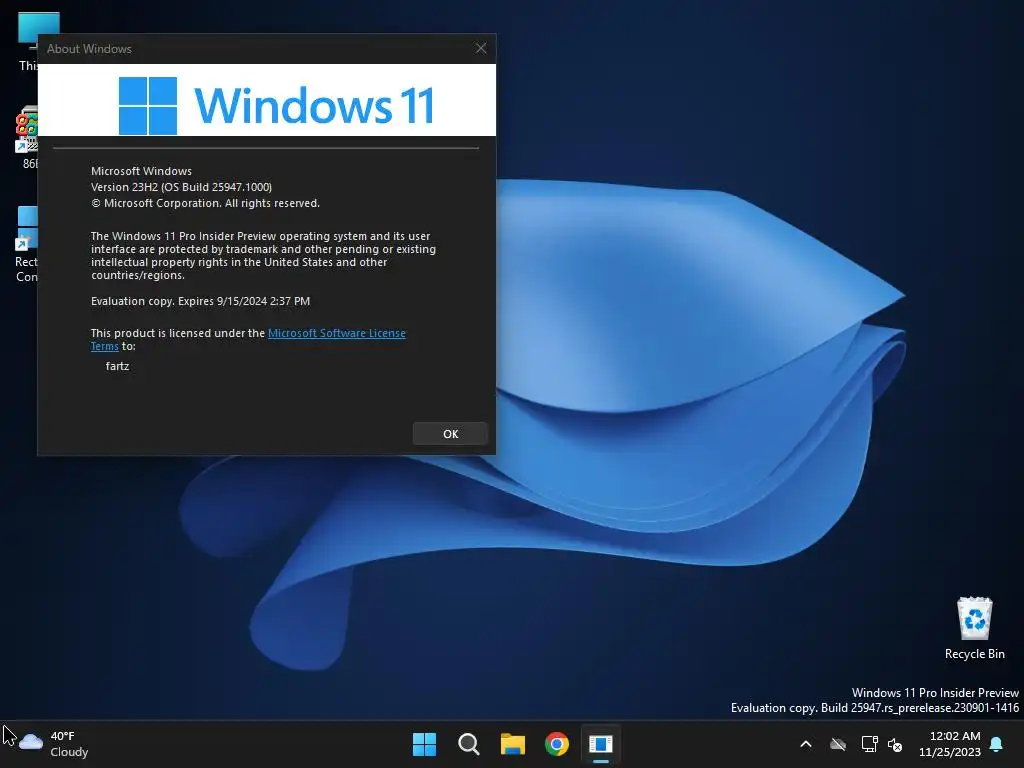Screen dimensions: 1024x768
Task: Open network status tray icon
Action: click(869, 744)
